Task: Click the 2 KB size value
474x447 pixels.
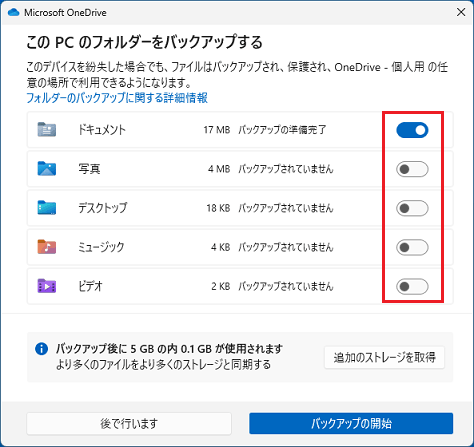Action: 220,286
